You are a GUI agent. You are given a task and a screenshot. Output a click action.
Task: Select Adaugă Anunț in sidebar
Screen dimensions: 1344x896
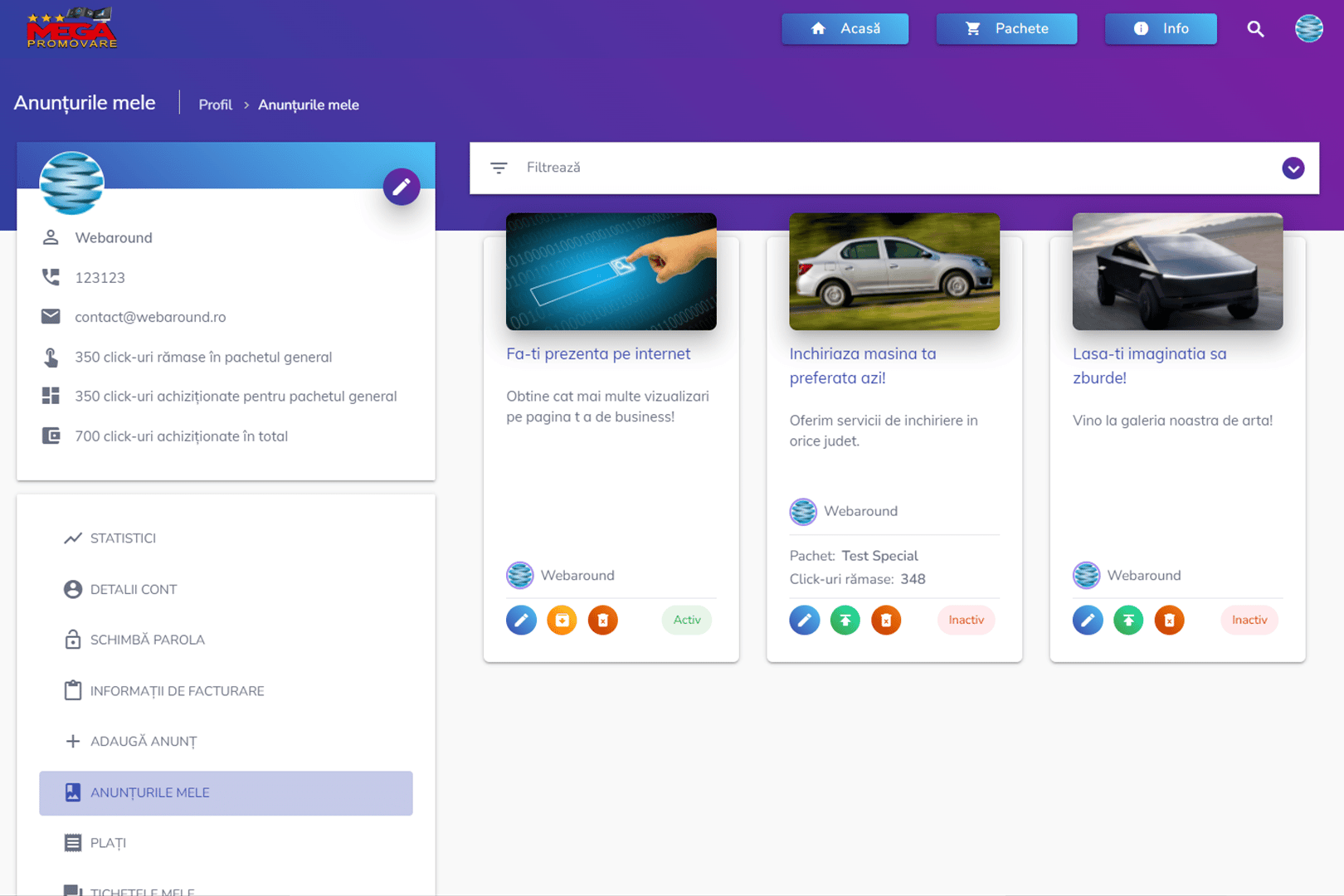pyautogui.click(x=143, y=742)
